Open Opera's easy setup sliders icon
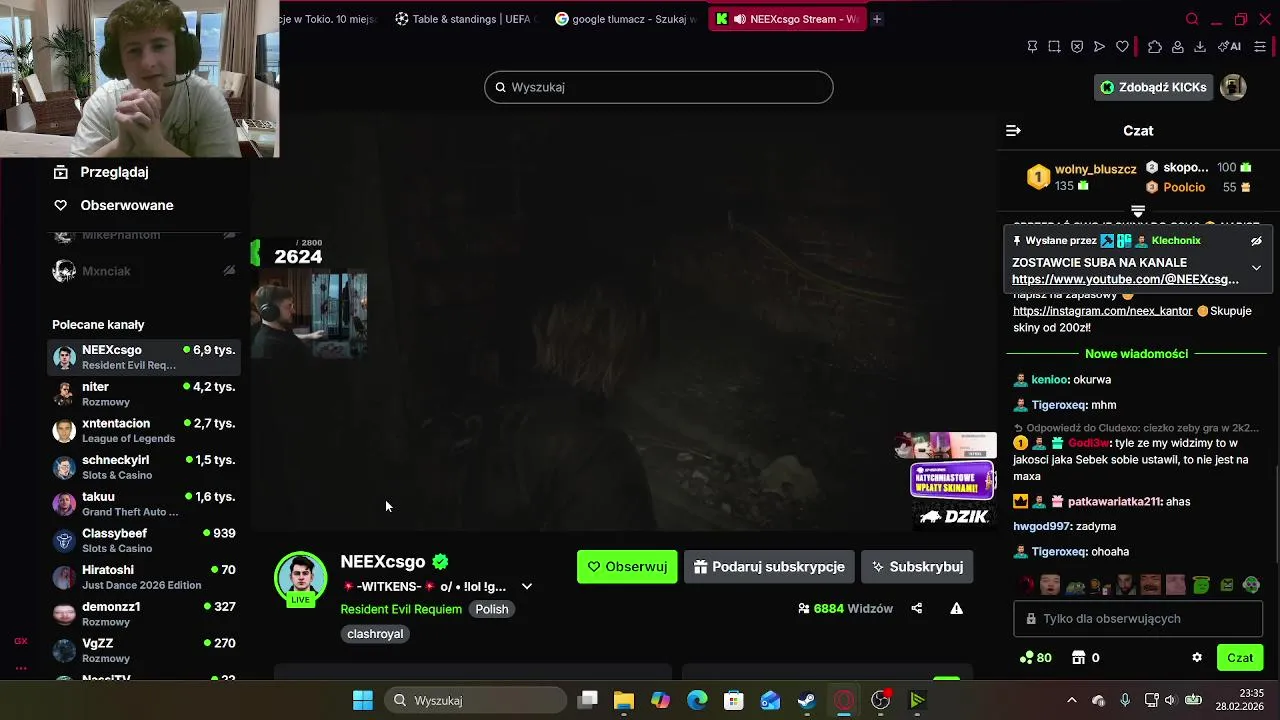Image resolution: width=1280 pixels, height=720 pixels. pos(1260,47)
